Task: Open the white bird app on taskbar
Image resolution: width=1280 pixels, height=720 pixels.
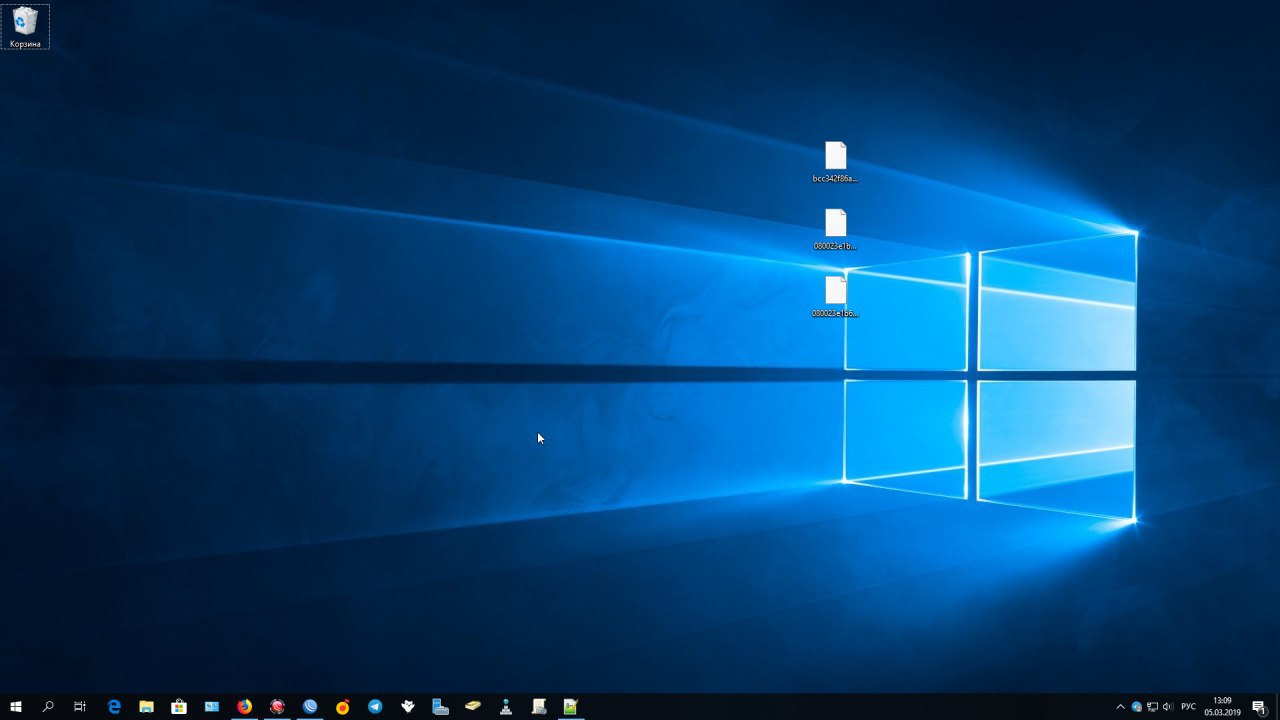Action: 408,707
